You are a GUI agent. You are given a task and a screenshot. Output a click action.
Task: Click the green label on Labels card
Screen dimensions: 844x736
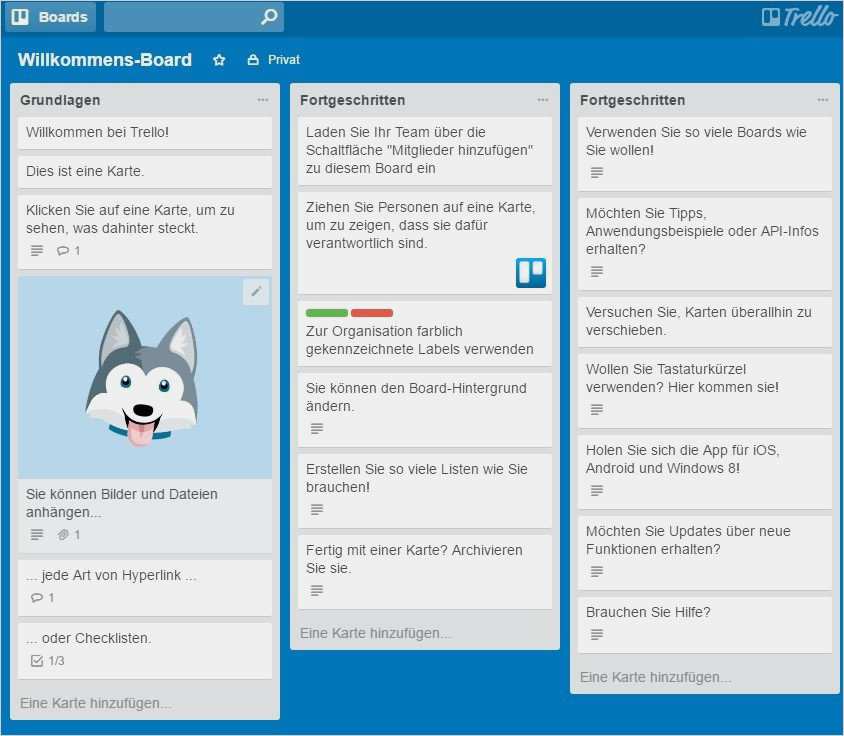coord(327,313)
